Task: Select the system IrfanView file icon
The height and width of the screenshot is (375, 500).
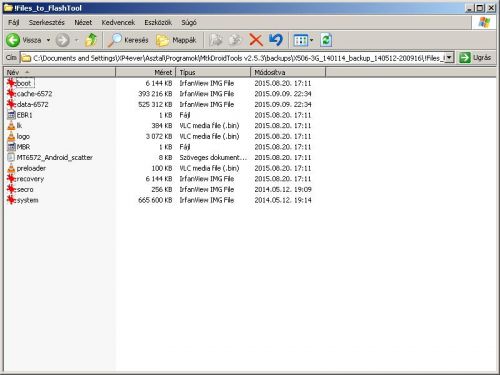Action: [x=11, y=200]
